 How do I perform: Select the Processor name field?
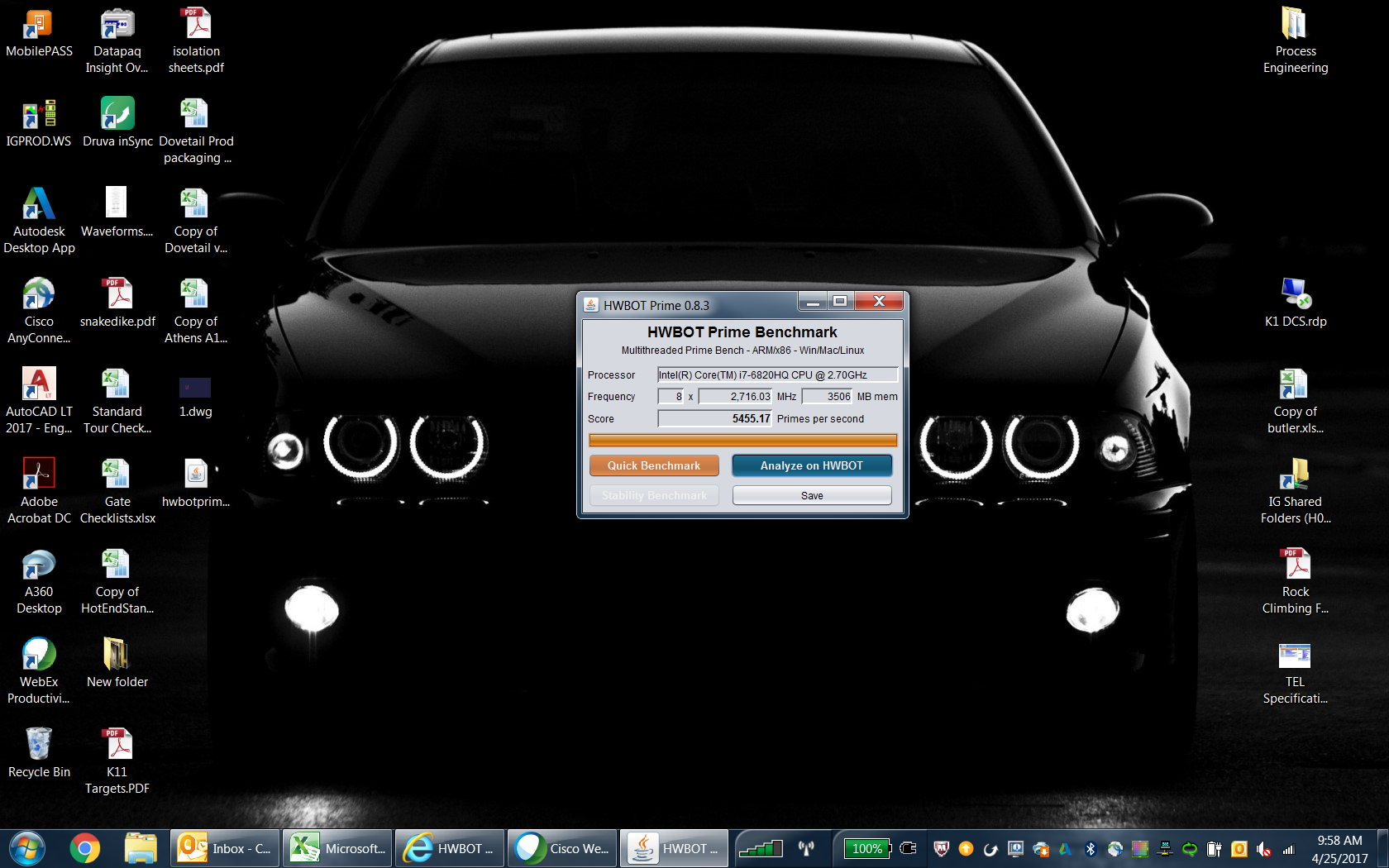(x=777, y=374)
